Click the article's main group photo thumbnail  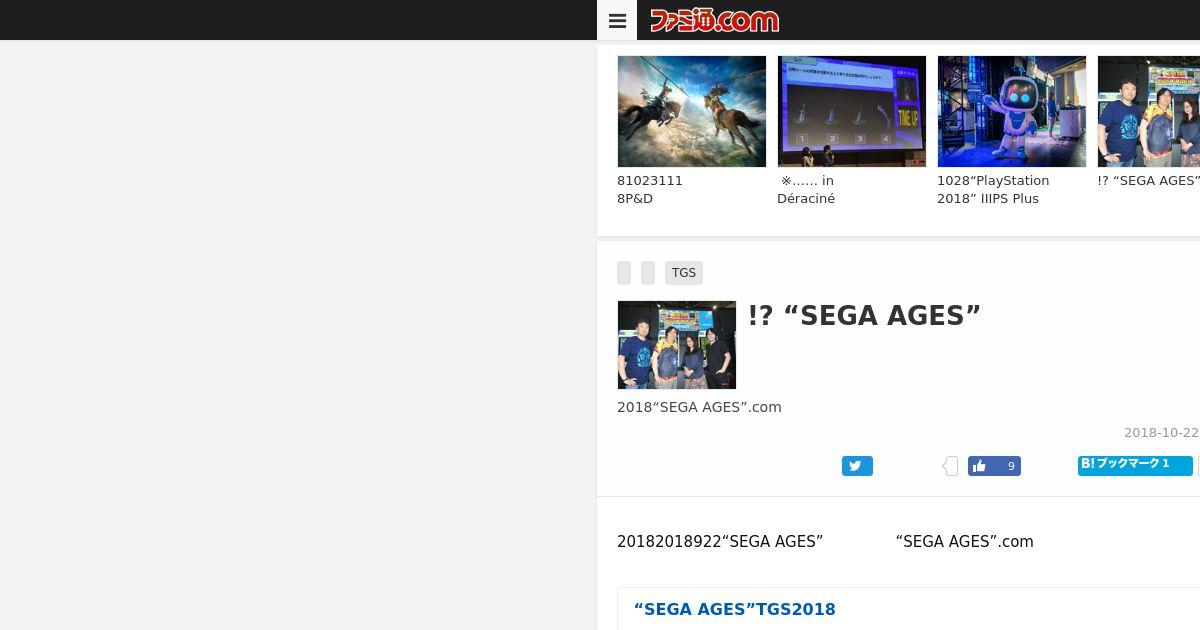(x=677, y=345)
